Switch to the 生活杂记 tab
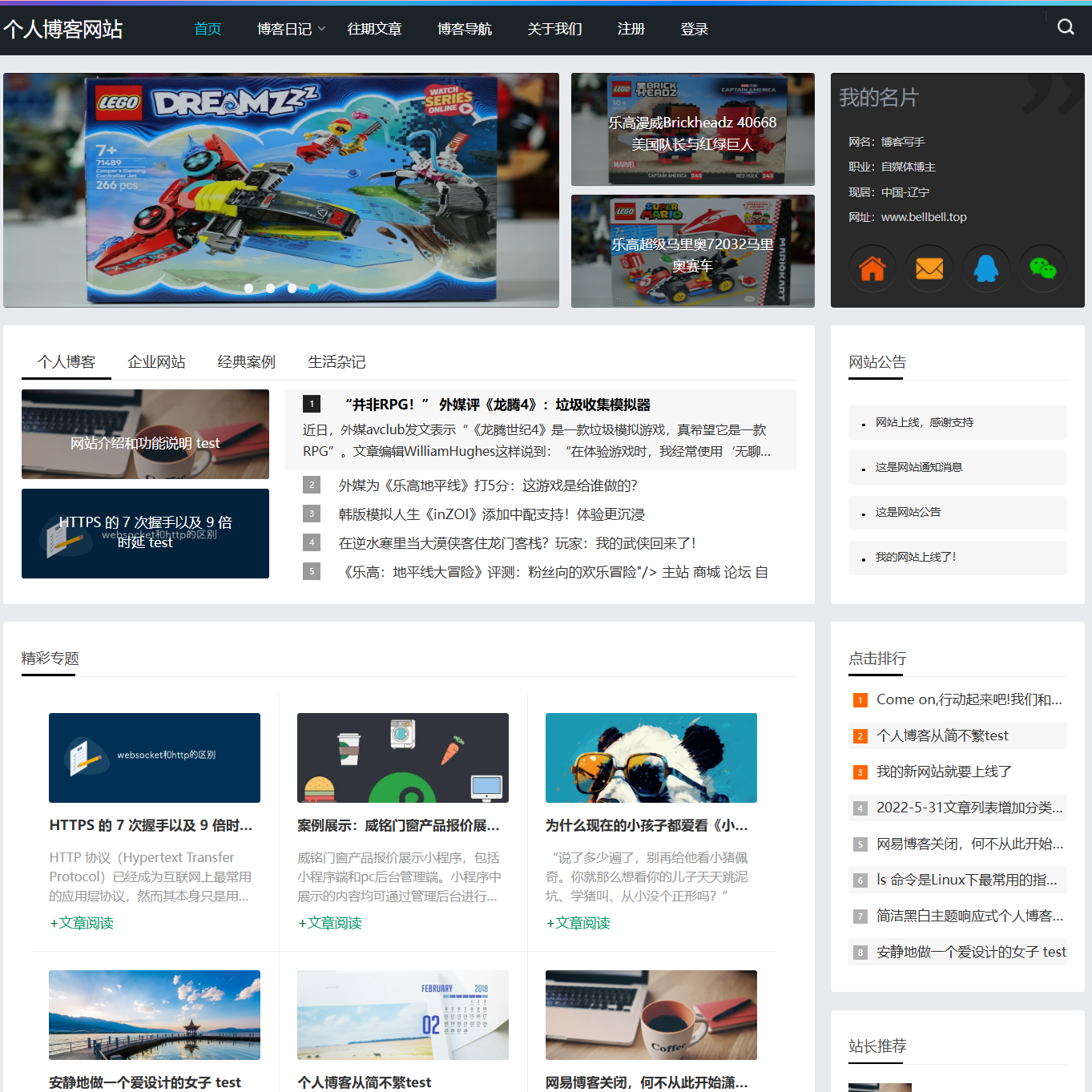Viewport: 1092px width, 1092px height. coord(336,362)
